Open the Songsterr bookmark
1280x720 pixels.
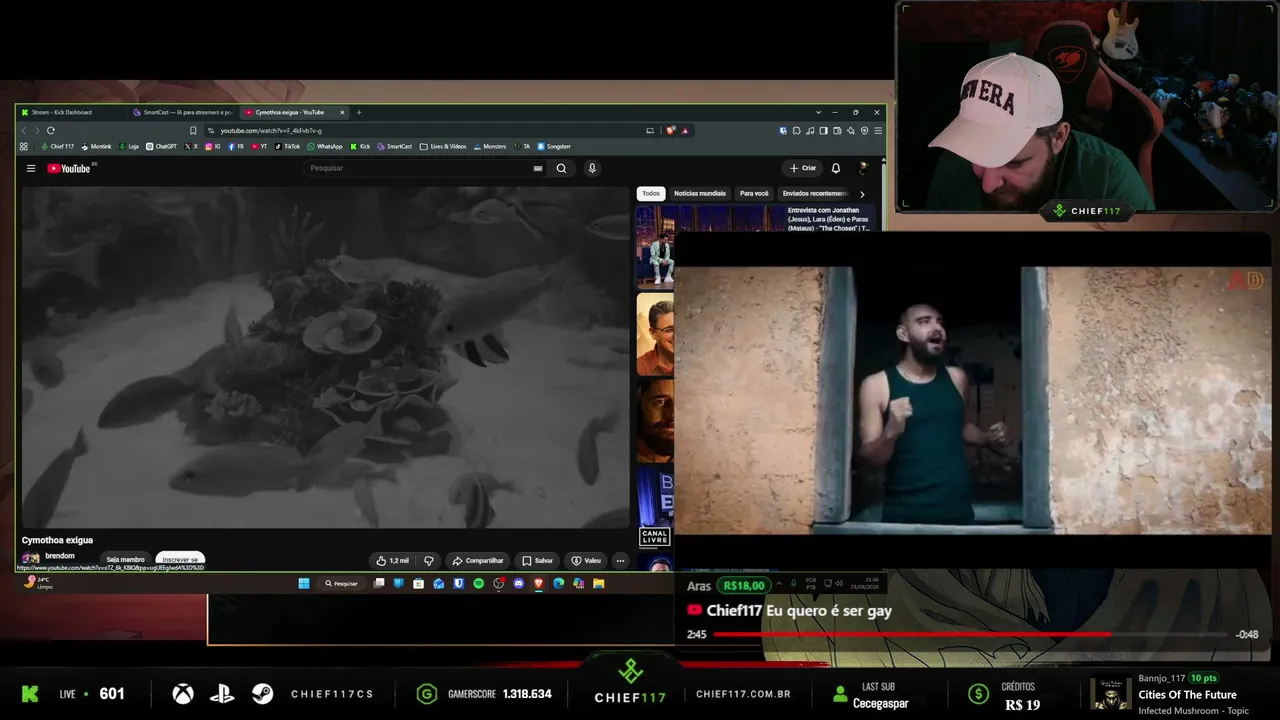coord(553,146)
